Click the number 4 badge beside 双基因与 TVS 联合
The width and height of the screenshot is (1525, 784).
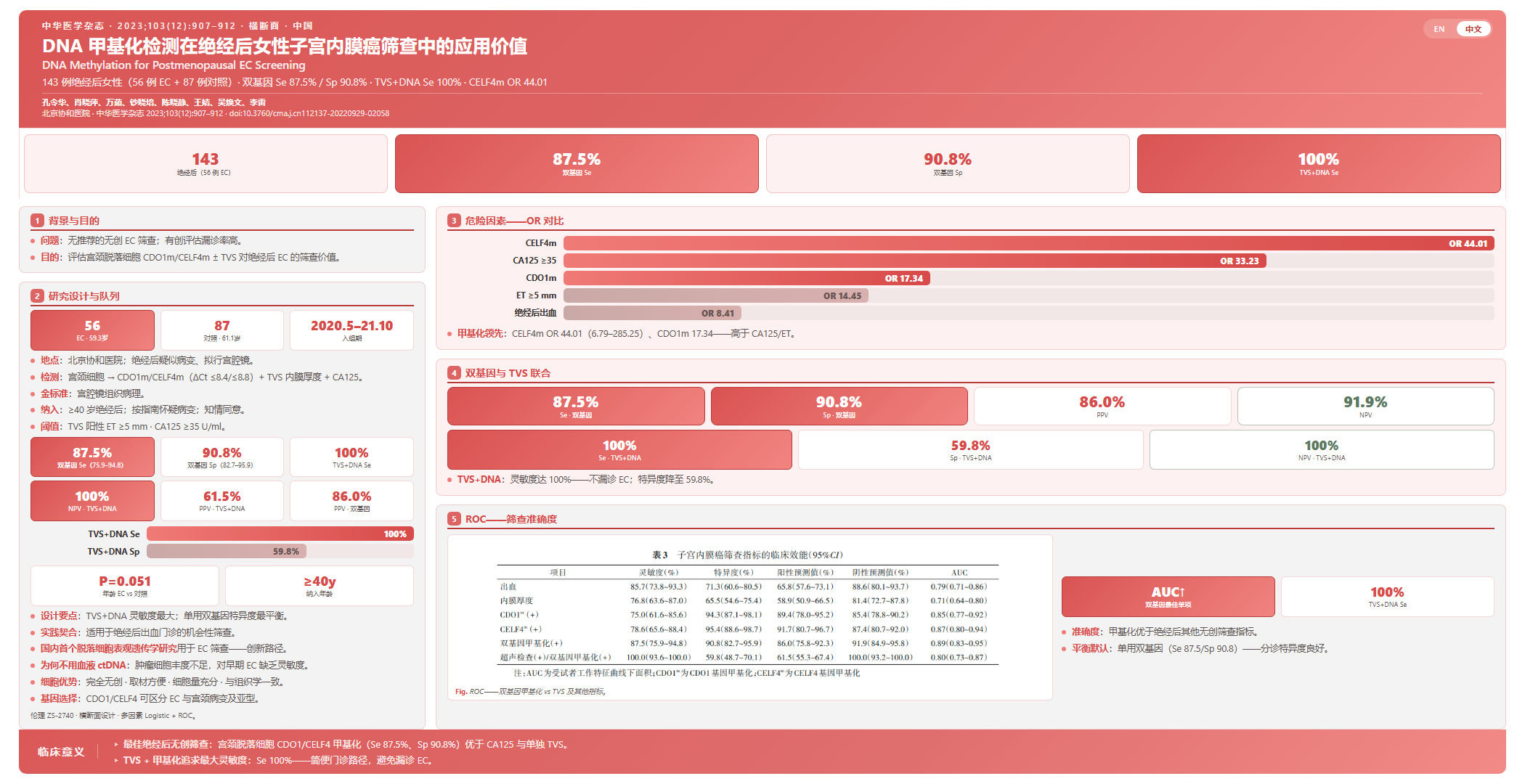pyautogui.click(x=454, y=373)
